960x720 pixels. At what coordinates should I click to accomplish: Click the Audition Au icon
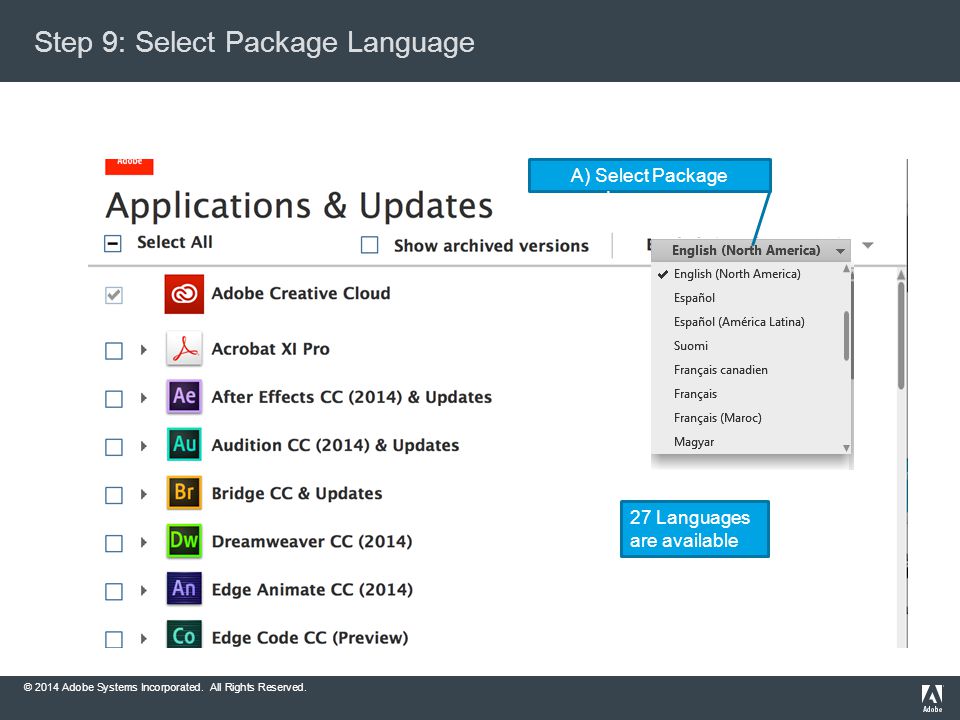tap(184, 444)
